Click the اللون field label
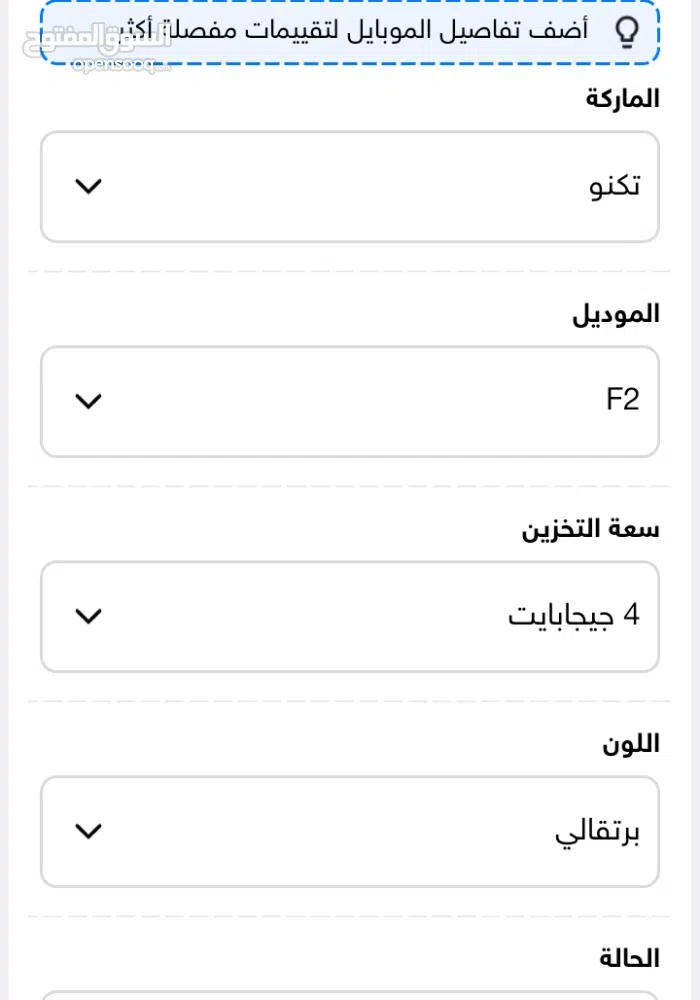Screen dimensions: 700x1000 click(x=631, y=744)
